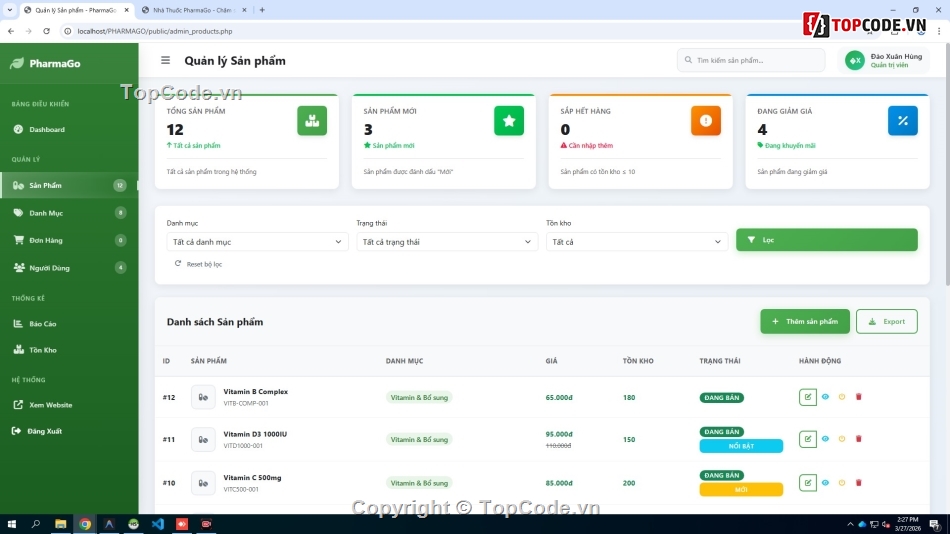Open a new browser tab
Image resolution: width=950 pixels, height=534 pixels.
[x=262, y=10]
